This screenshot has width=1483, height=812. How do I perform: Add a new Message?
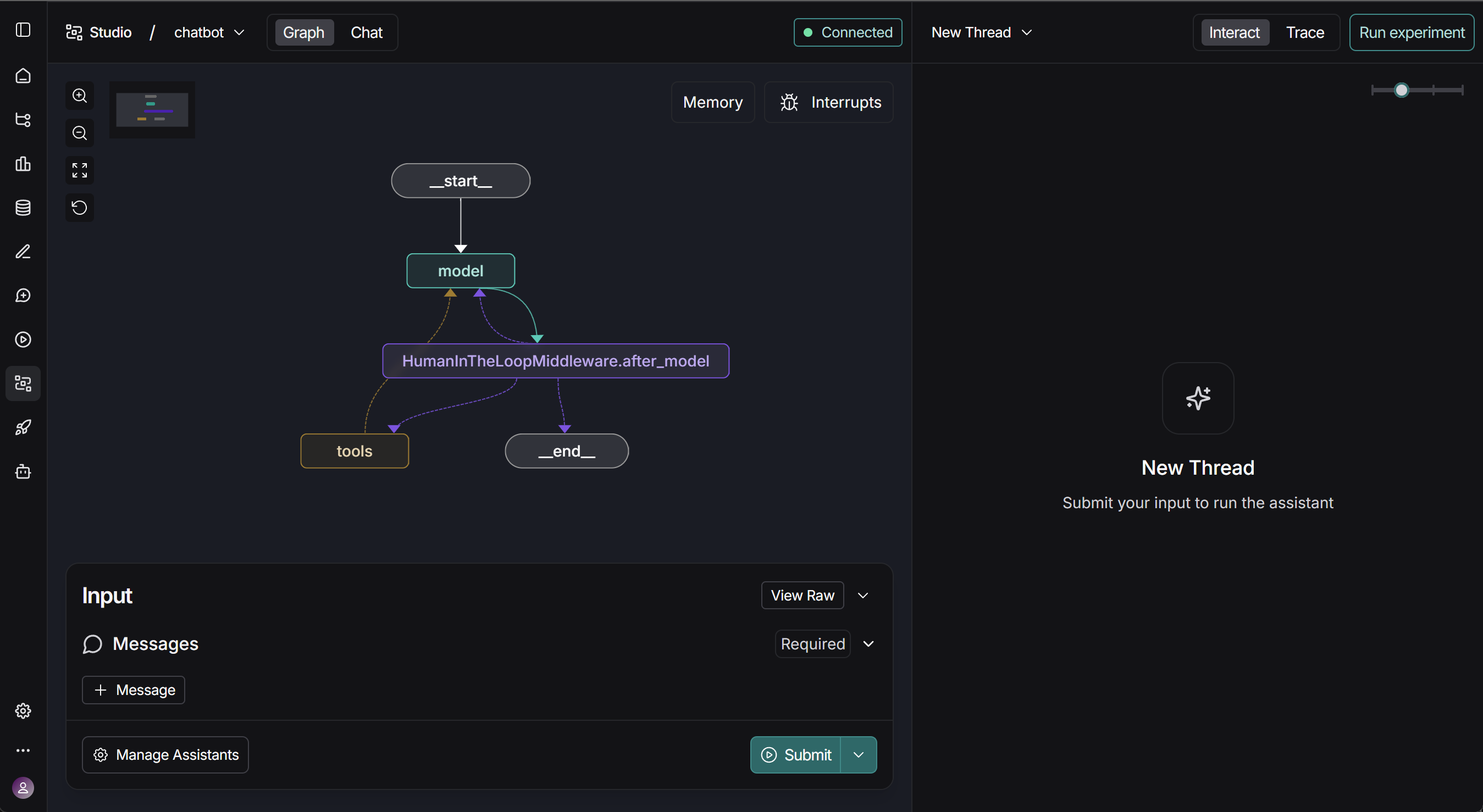click(134, 690)
